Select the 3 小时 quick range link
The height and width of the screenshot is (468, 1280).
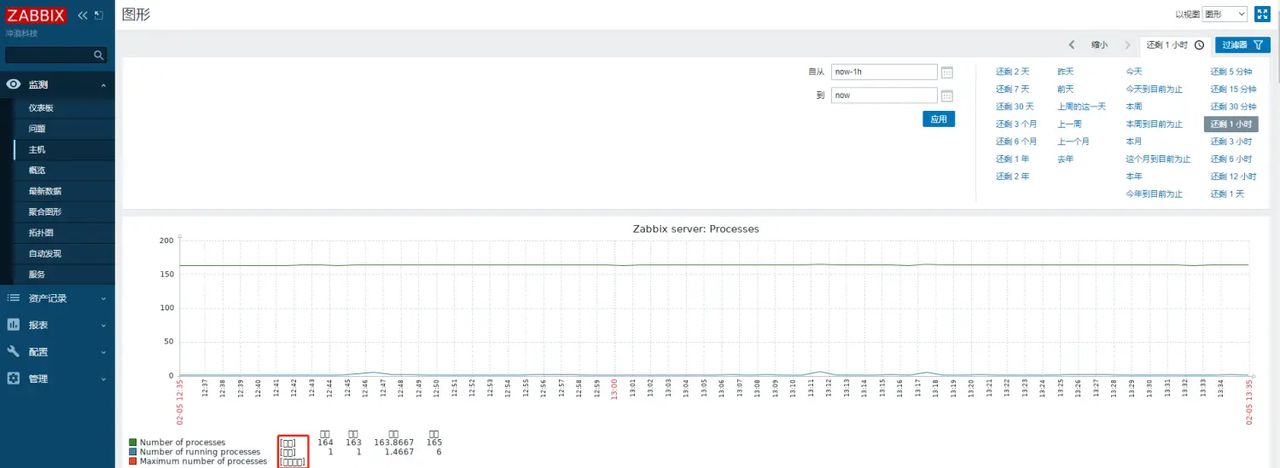tap(1231, 142)
